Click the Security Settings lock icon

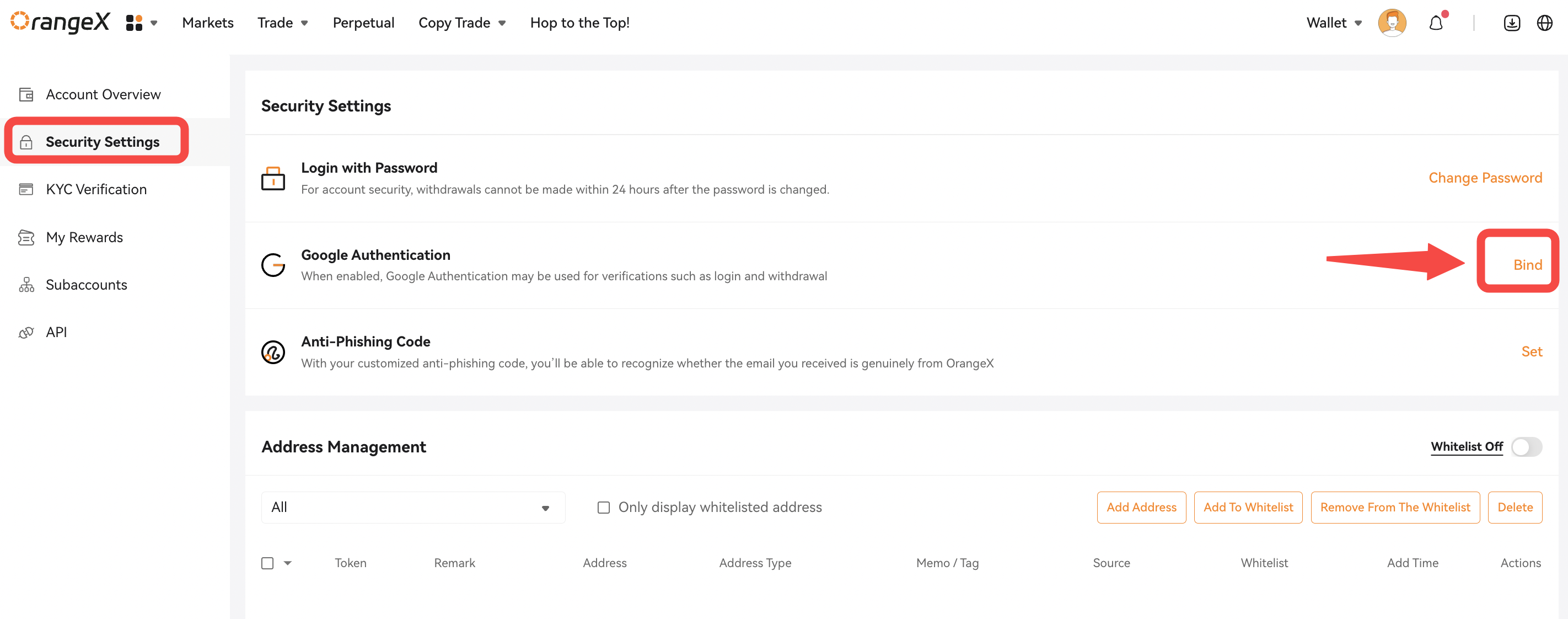click(x=26, y=142)
